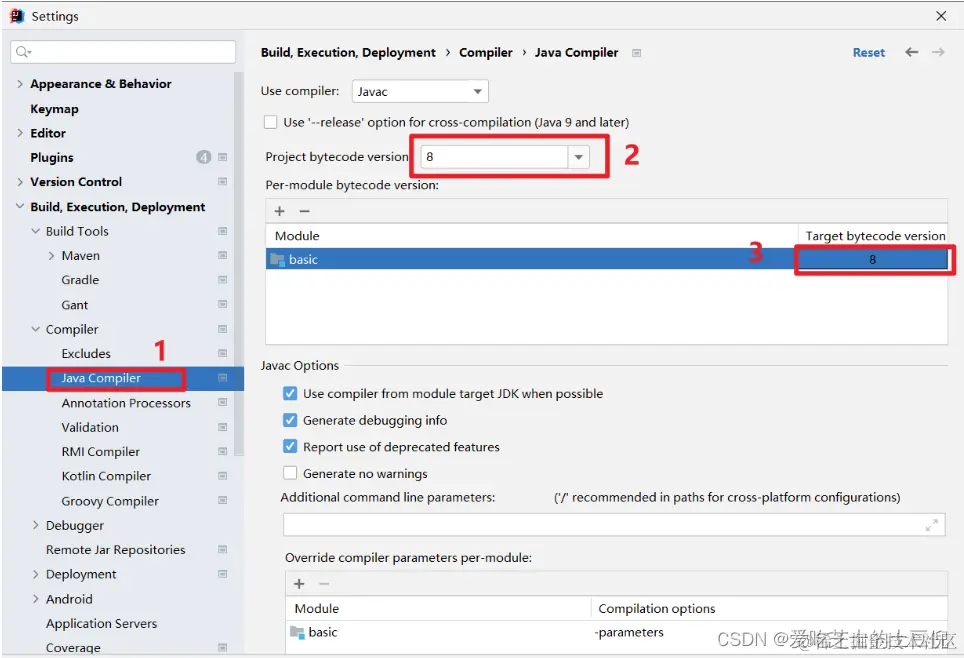Image resolution: width=964 pixels, height=658 pixels.
Task: Click the Compiler breadcrumb
Action: point(486,53)
